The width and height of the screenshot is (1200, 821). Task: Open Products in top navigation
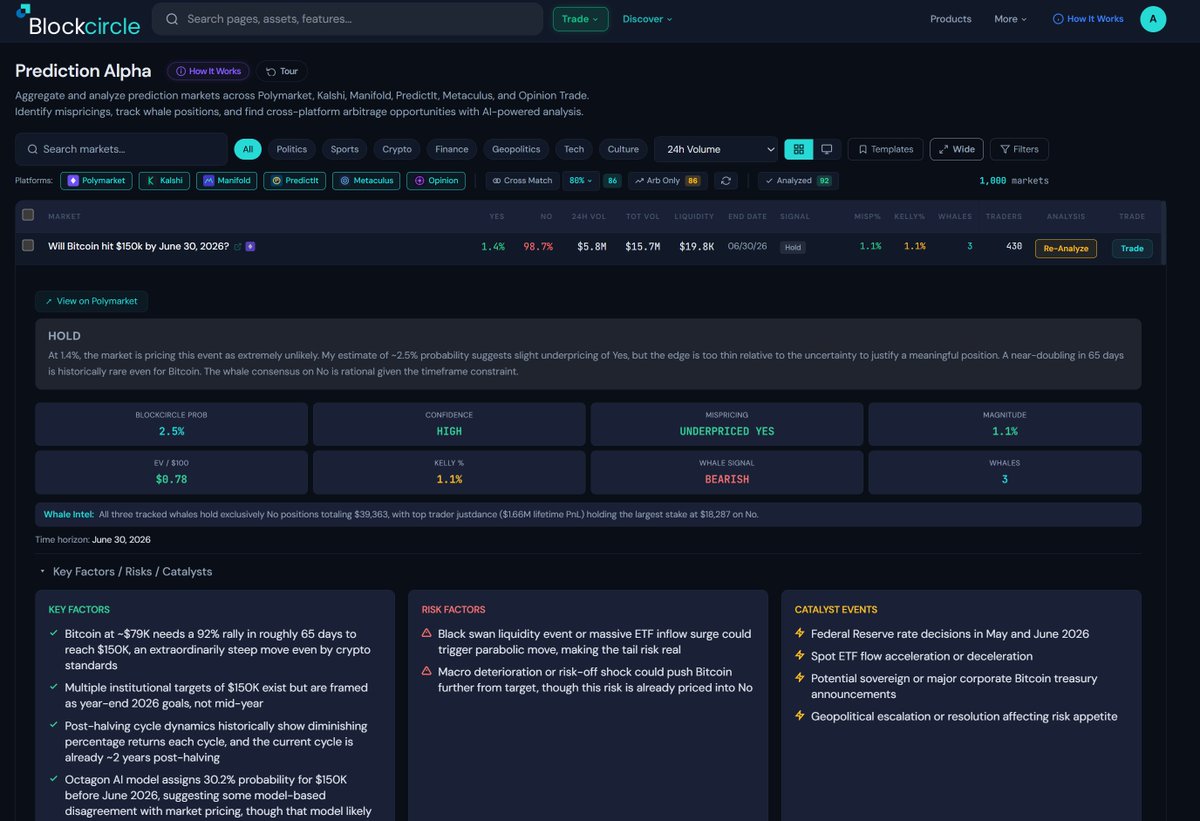(951, 19)
